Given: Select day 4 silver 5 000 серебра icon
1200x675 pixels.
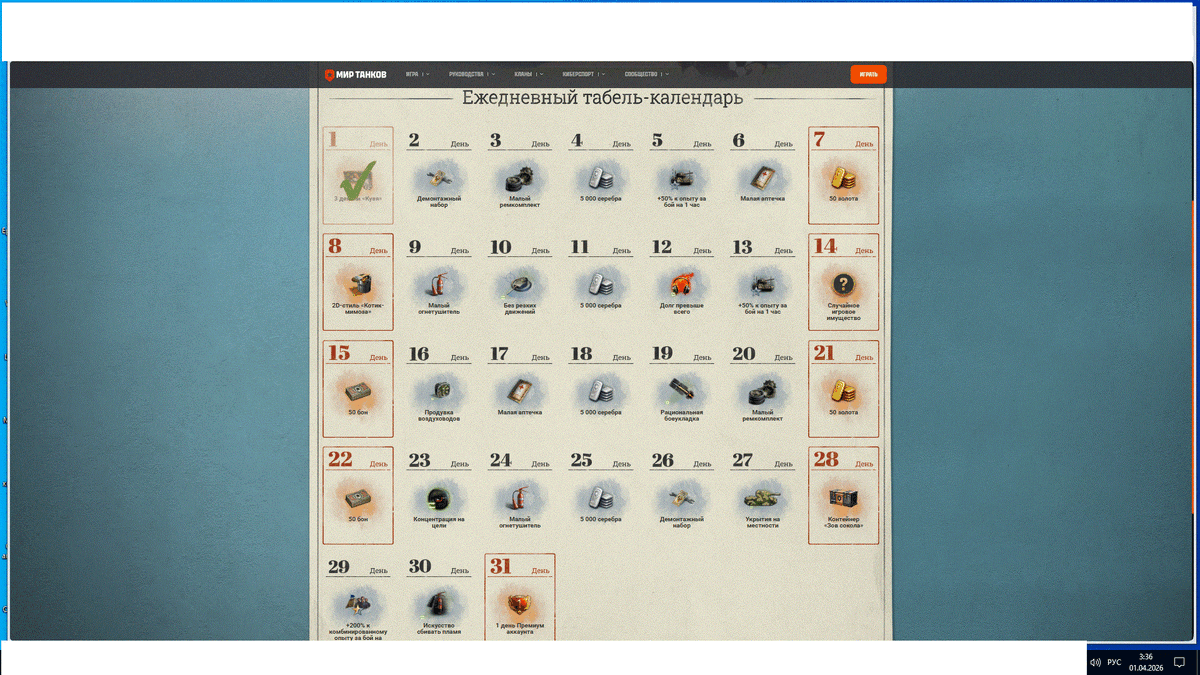Looking at the screenshot, I should coord(601,177).
